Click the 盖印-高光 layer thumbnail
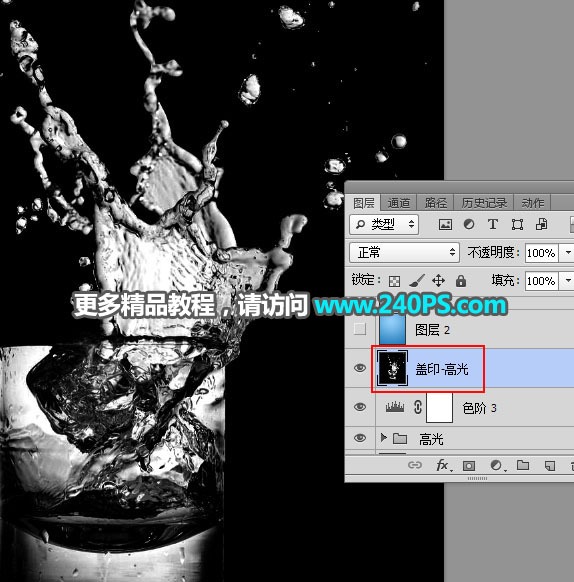574x582 pixels. click(392, 368)
